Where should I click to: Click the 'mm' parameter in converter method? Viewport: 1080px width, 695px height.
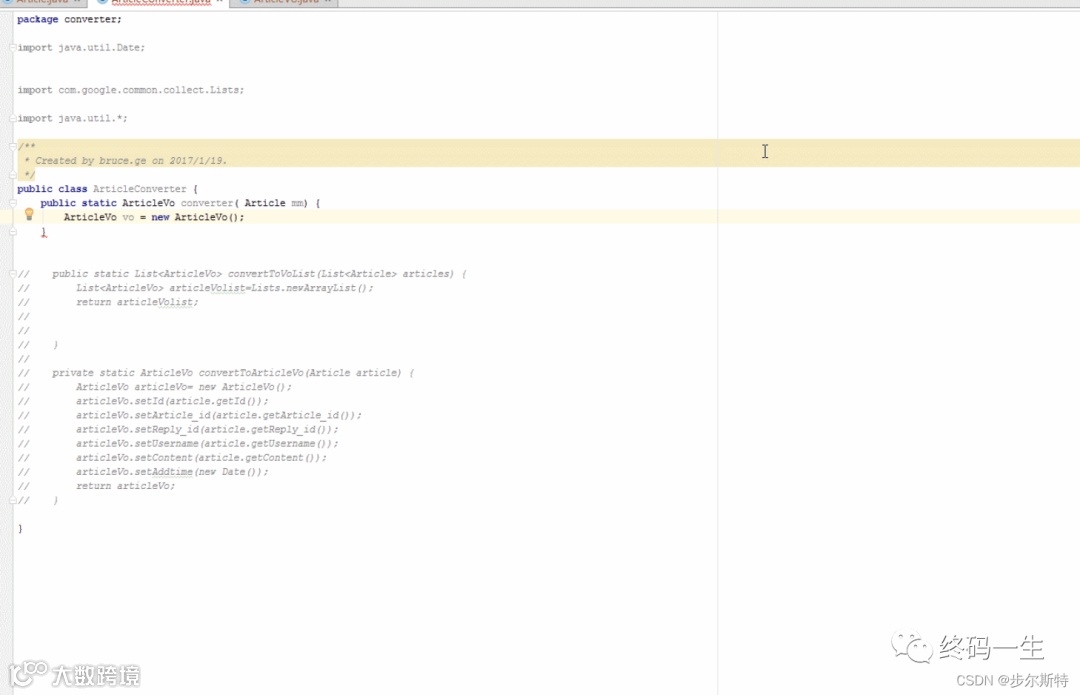(298, 203)
